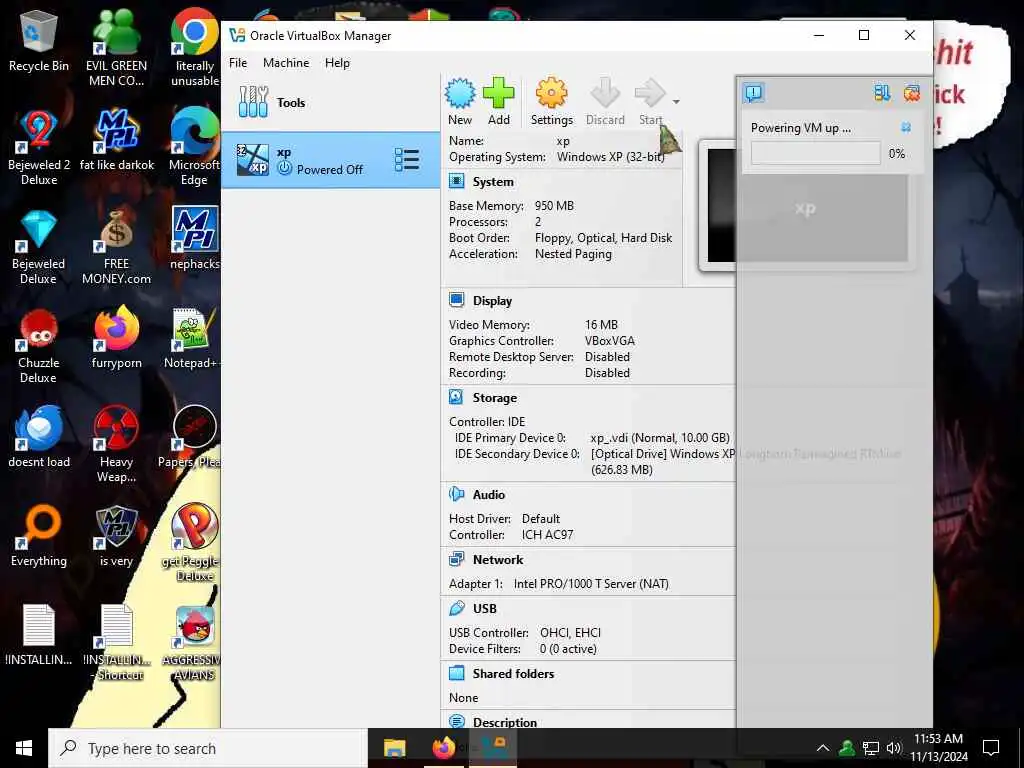
Task: Click the Network adapter icon
Action: click(456, 559)
